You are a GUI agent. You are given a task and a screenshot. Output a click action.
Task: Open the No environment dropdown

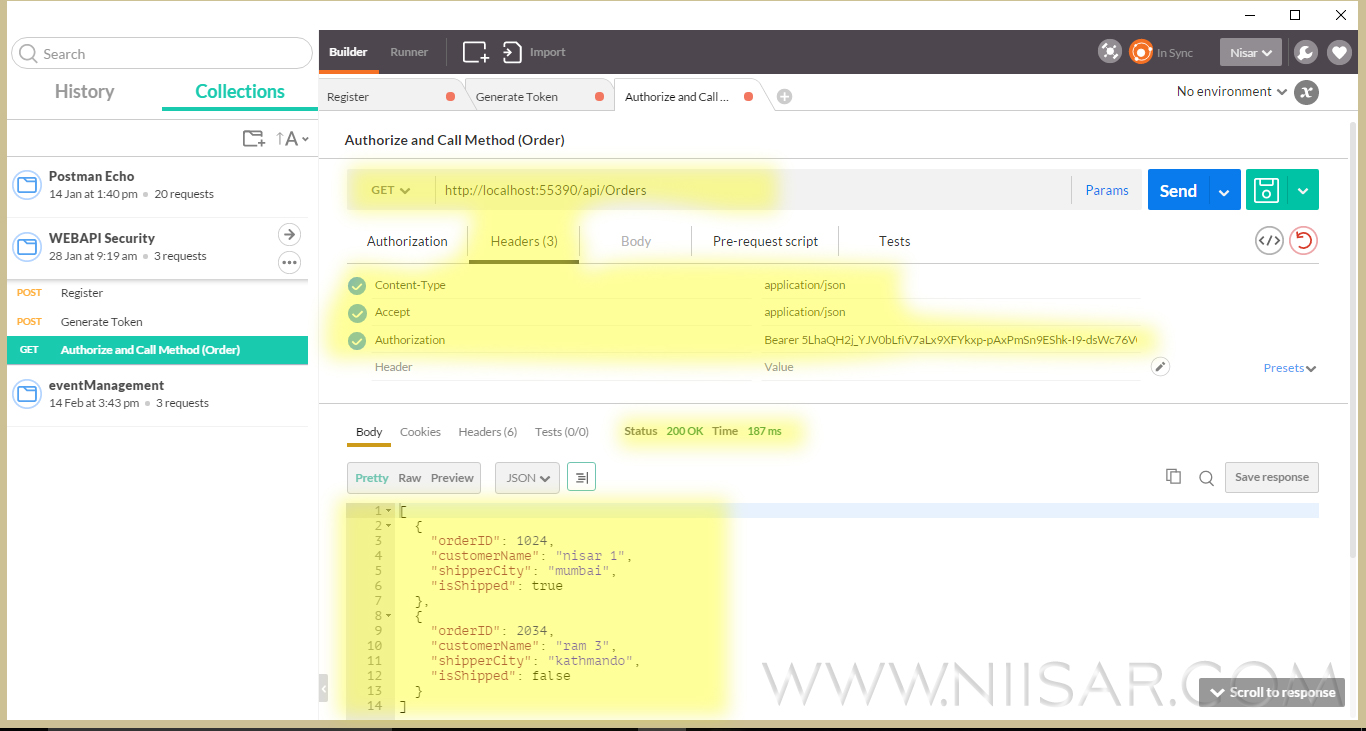[x=1232, y=91]
